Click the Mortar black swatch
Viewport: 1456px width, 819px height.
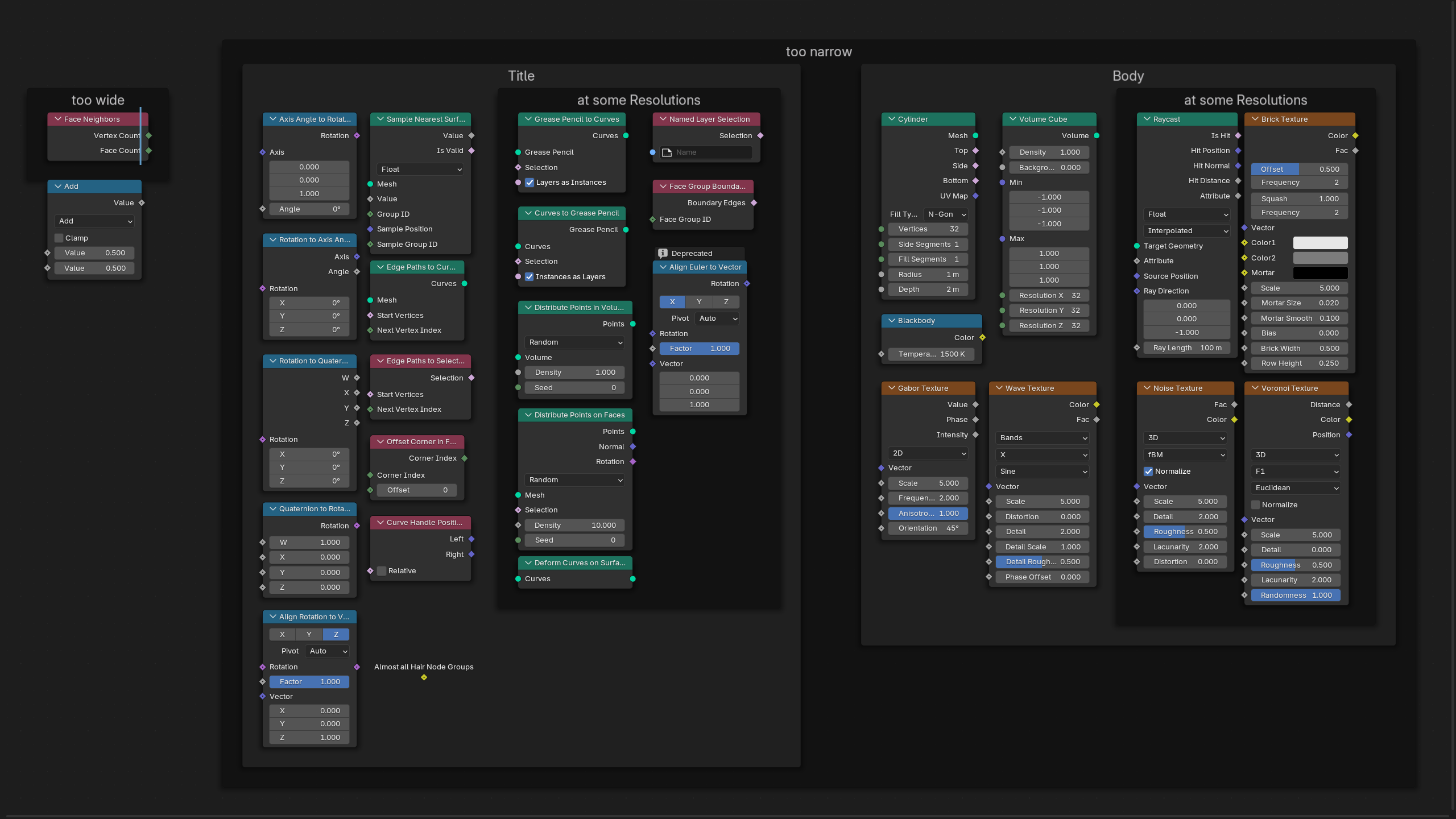tap(1321, 273)
